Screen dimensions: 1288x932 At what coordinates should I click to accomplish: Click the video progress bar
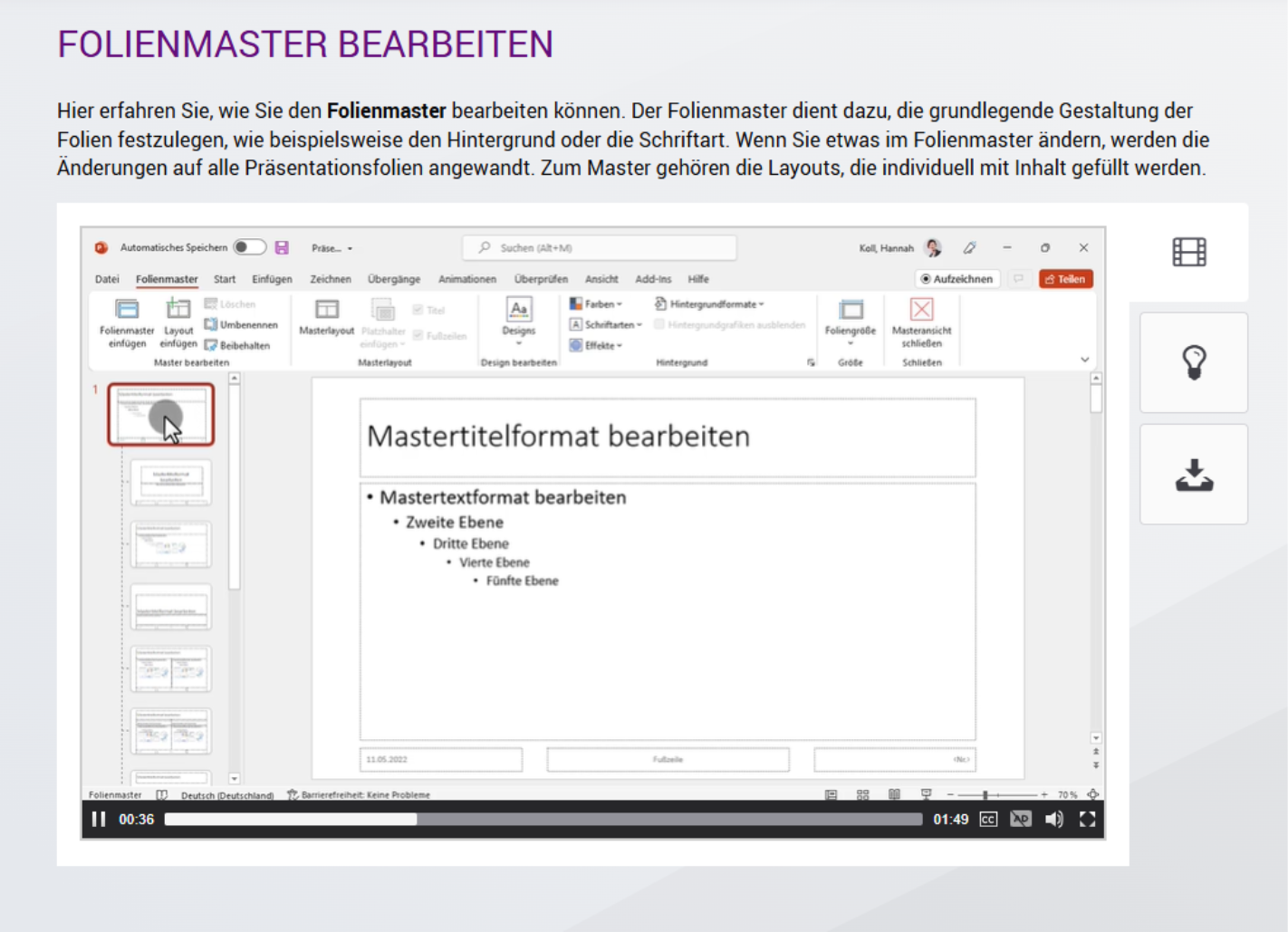pos(543,820)
